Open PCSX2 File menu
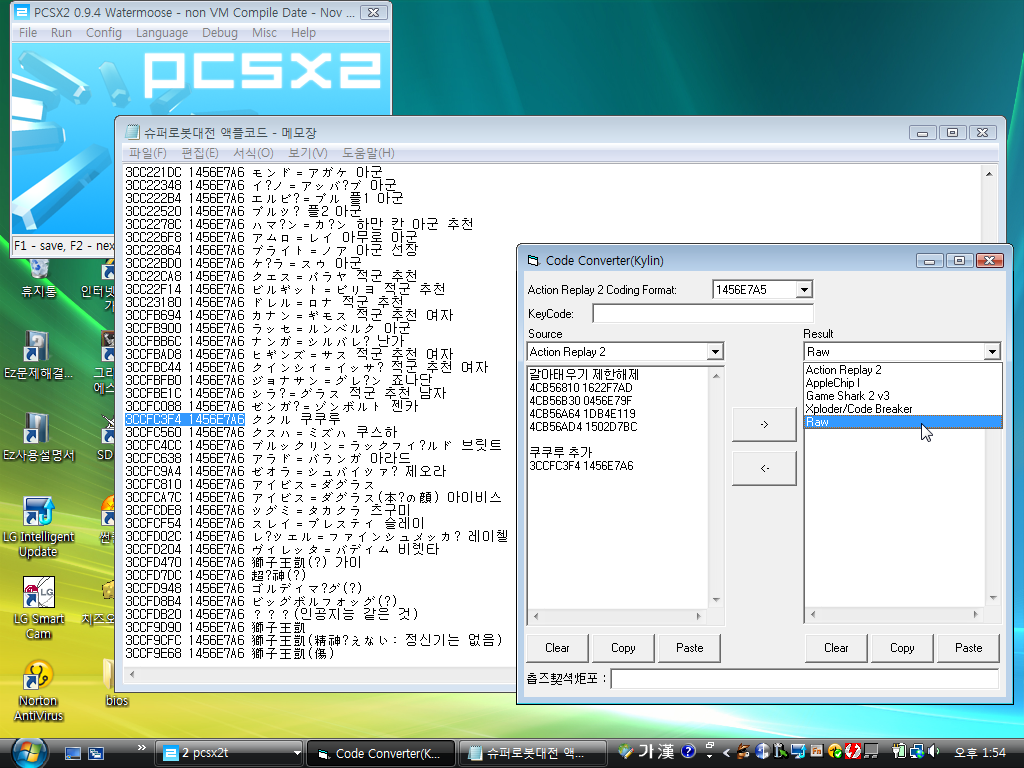 [28, 33]
